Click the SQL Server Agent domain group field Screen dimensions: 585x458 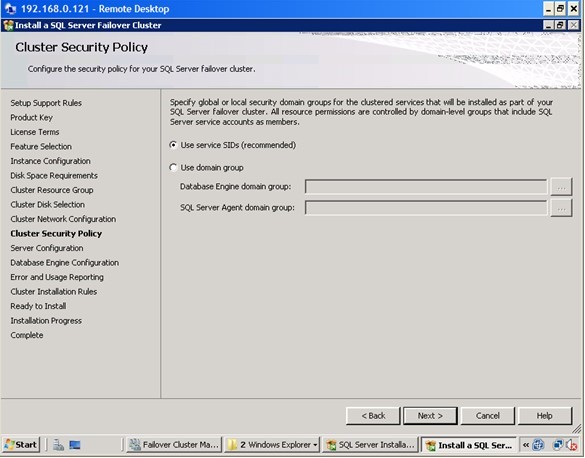point(426,208)
